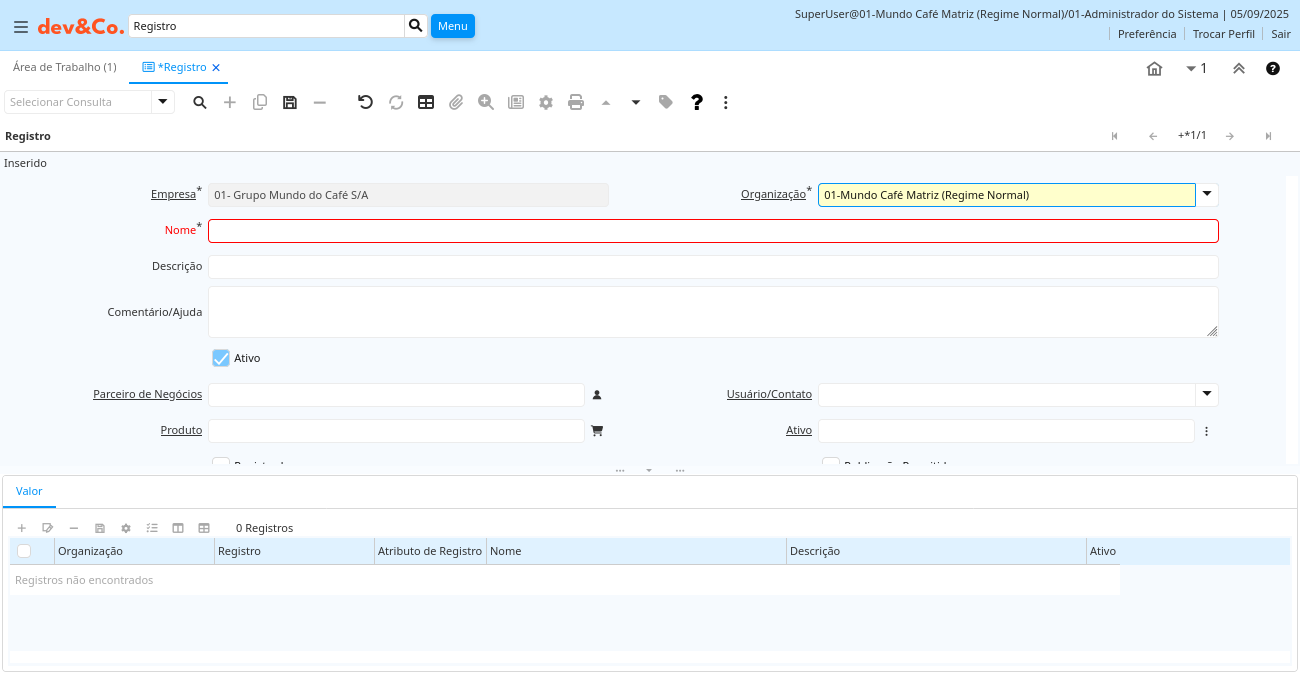
Task: Click the Save record floppy disk icon
Action: [290, 102]
